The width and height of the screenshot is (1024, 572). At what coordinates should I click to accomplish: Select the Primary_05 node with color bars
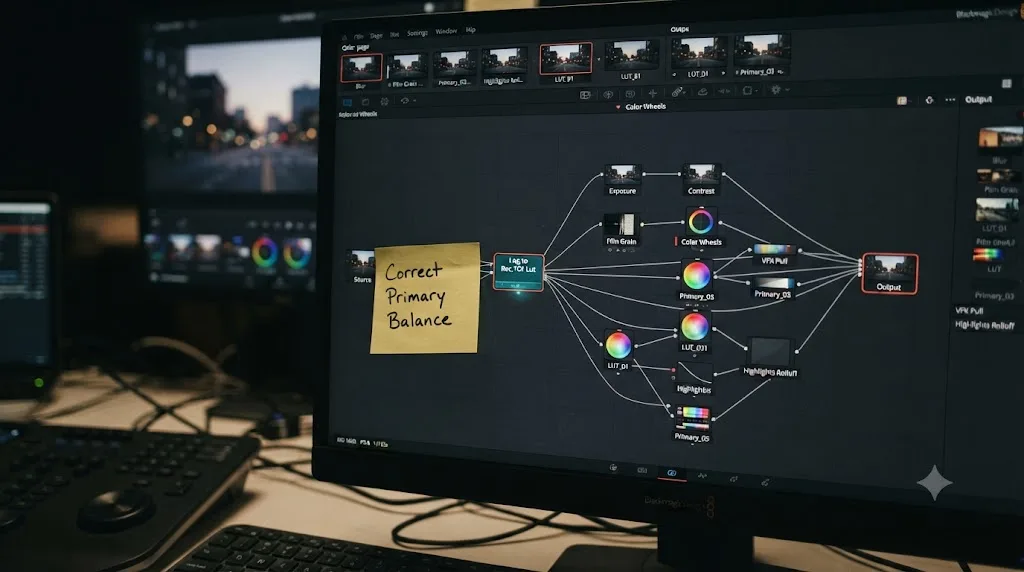point(692,423)
